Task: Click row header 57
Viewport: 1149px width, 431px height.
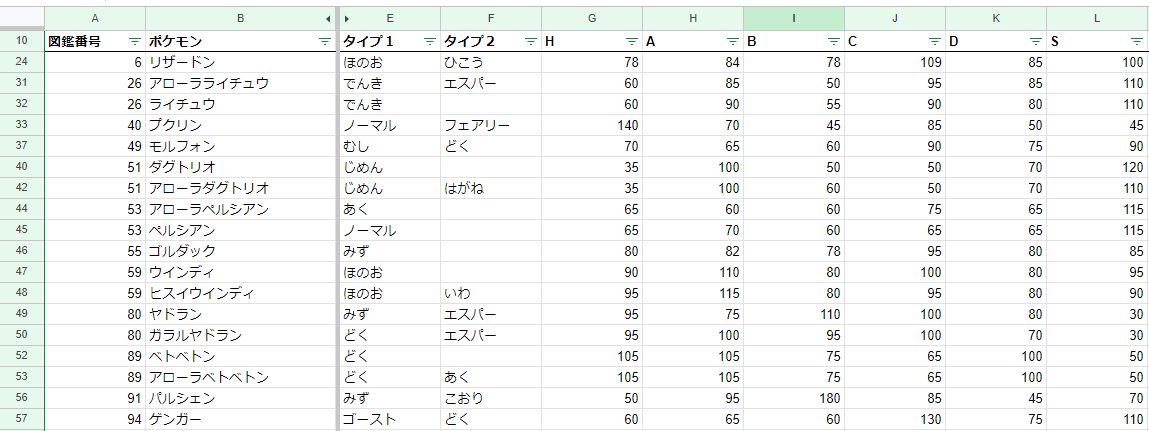Action: pos(22,419)
